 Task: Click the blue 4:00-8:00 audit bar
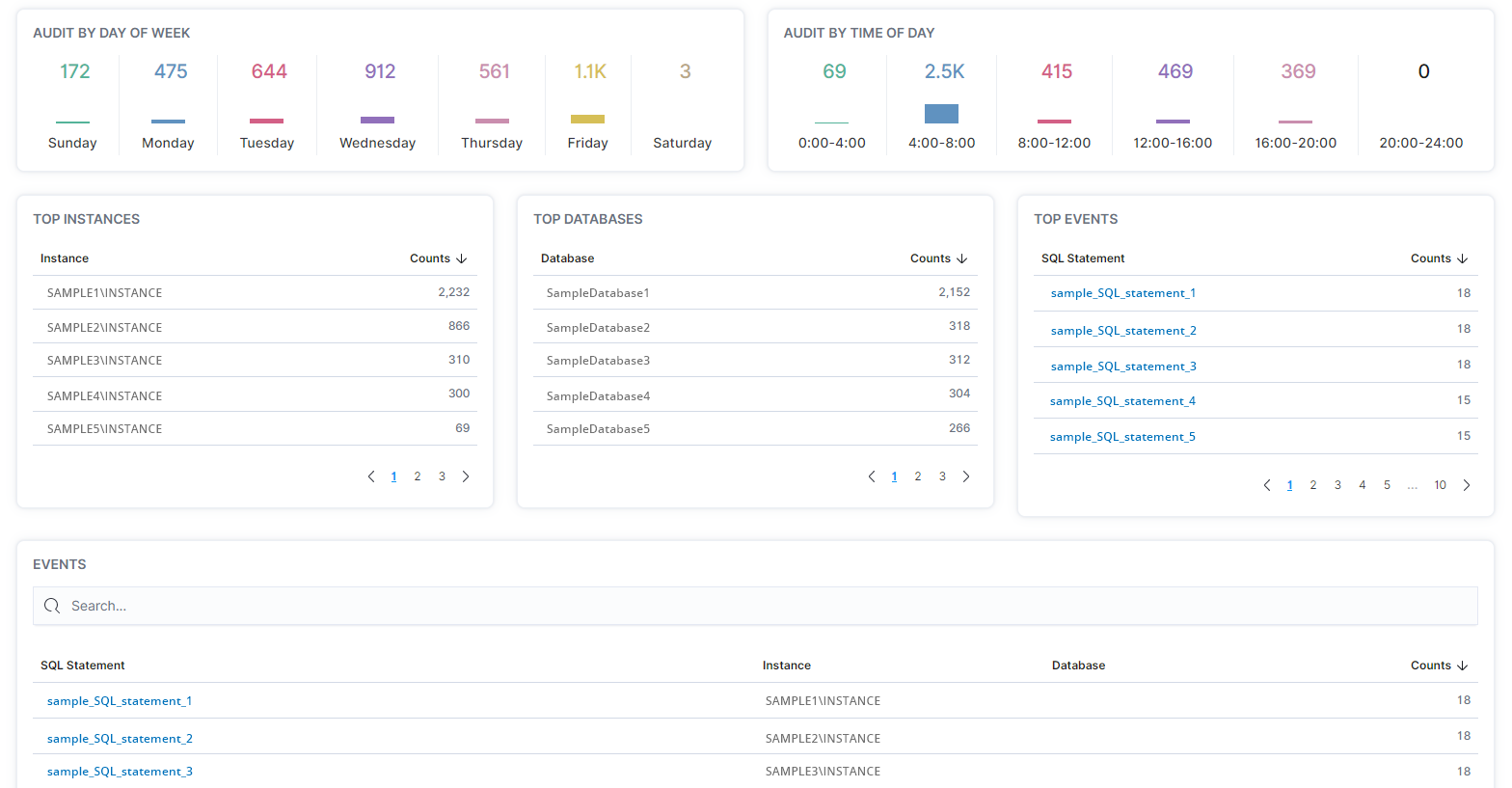941,114
